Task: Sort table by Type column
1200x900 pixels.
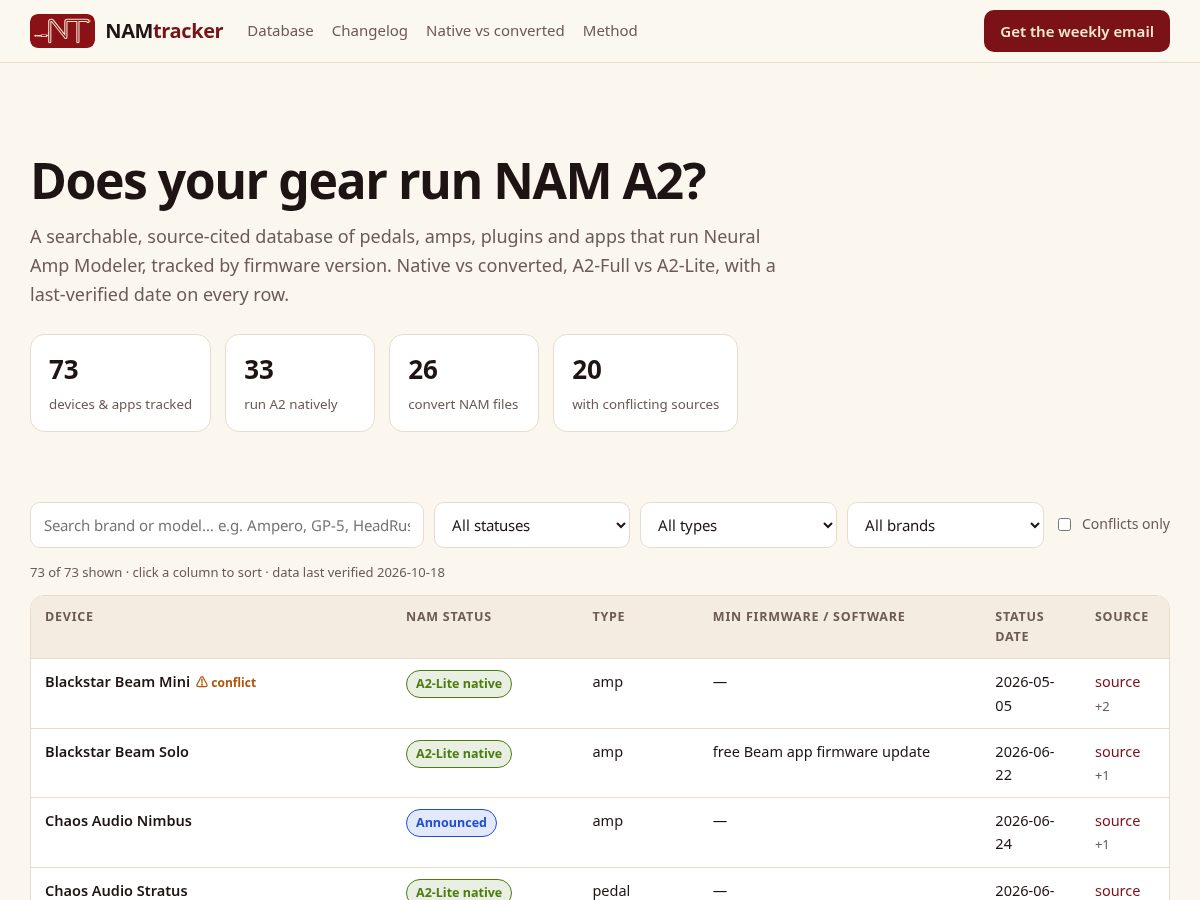Action: (608, 617)
